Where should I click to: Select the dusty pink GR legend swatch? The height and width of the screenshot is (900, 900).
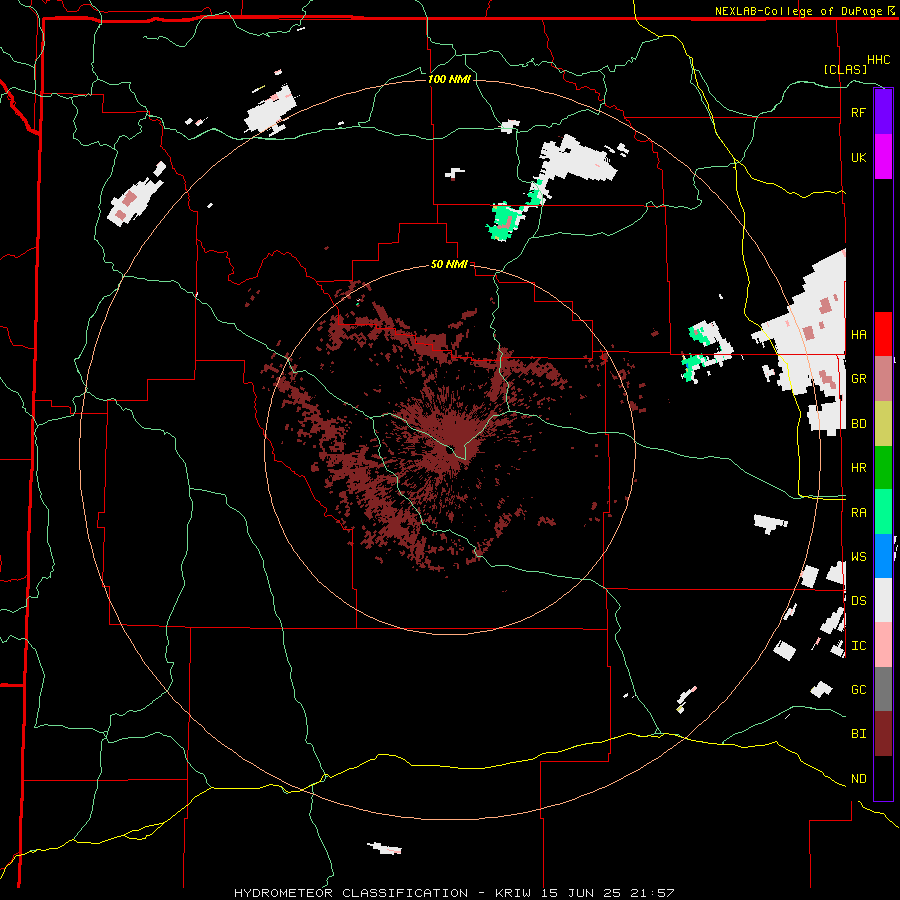click(883, 379)
